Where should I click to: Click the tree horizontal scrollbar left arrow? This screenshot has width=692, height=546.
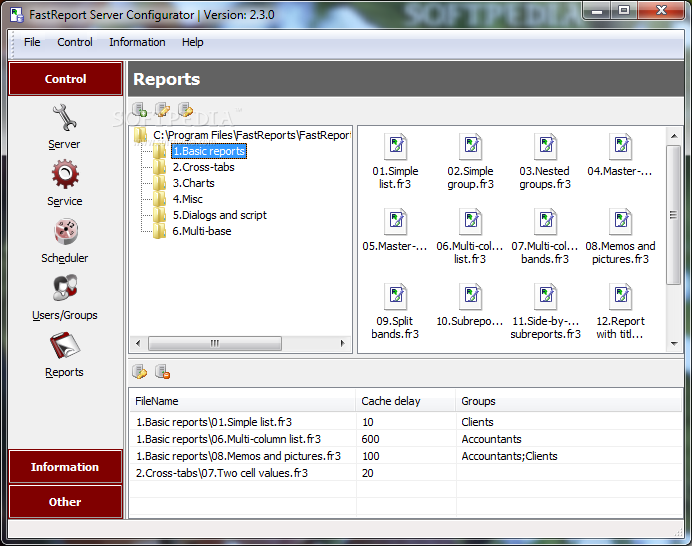[x=138, y=343]
